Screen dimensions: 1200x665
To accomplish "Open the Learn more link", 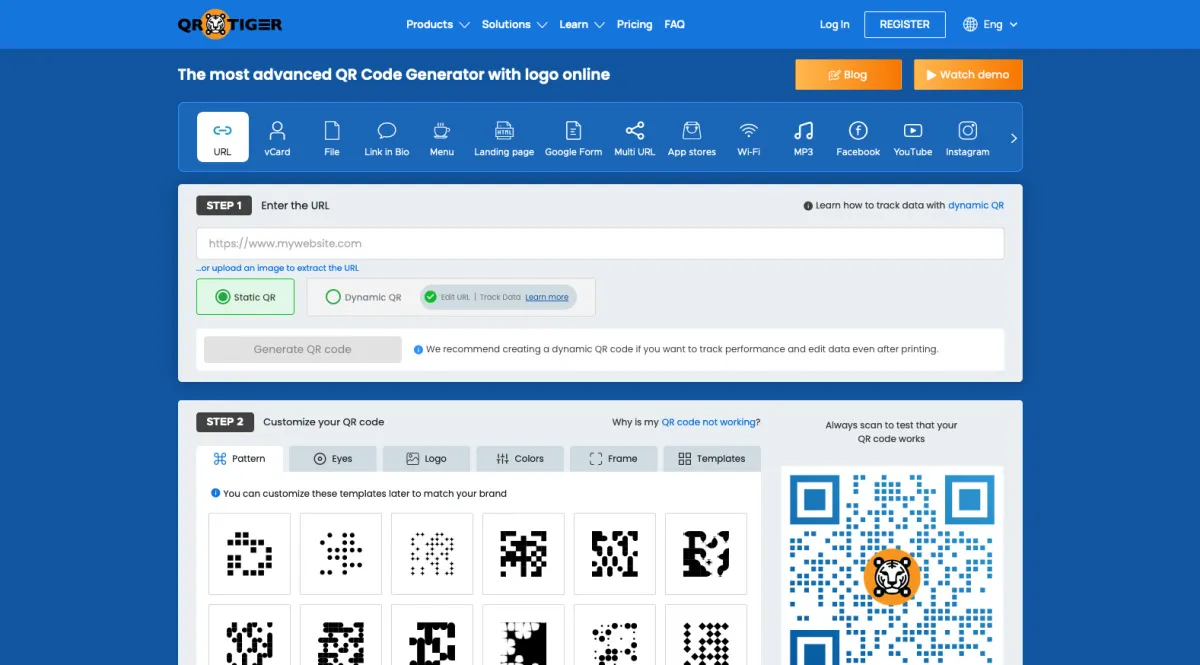I will click(547, 297).
